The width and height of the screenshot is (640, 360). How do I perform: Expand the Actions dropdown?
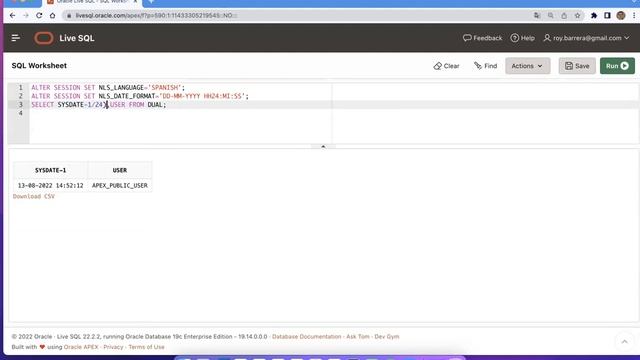coord(527,66)
